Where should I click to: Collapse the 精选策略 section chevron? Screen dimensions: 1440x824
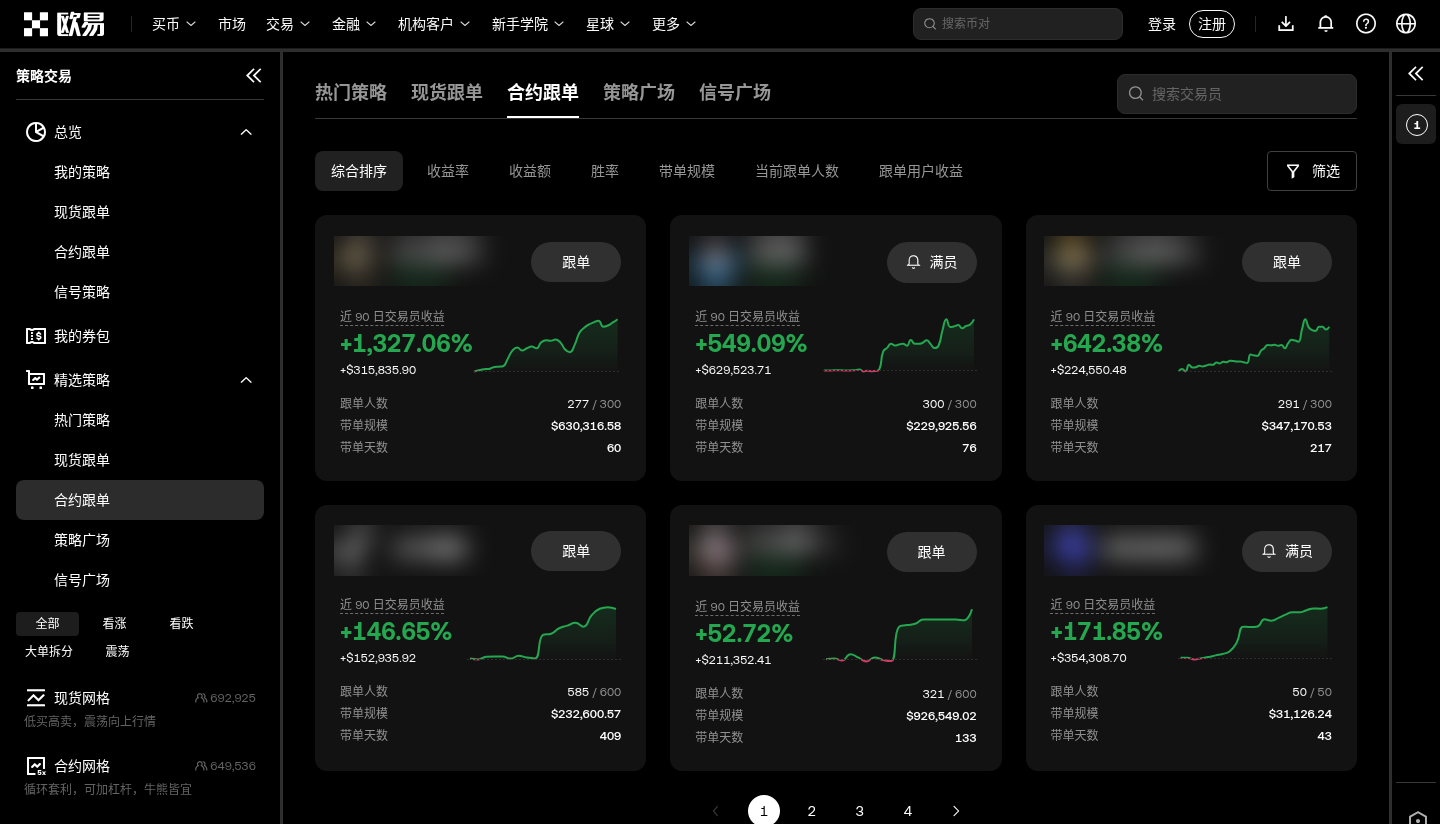(246, 380)
